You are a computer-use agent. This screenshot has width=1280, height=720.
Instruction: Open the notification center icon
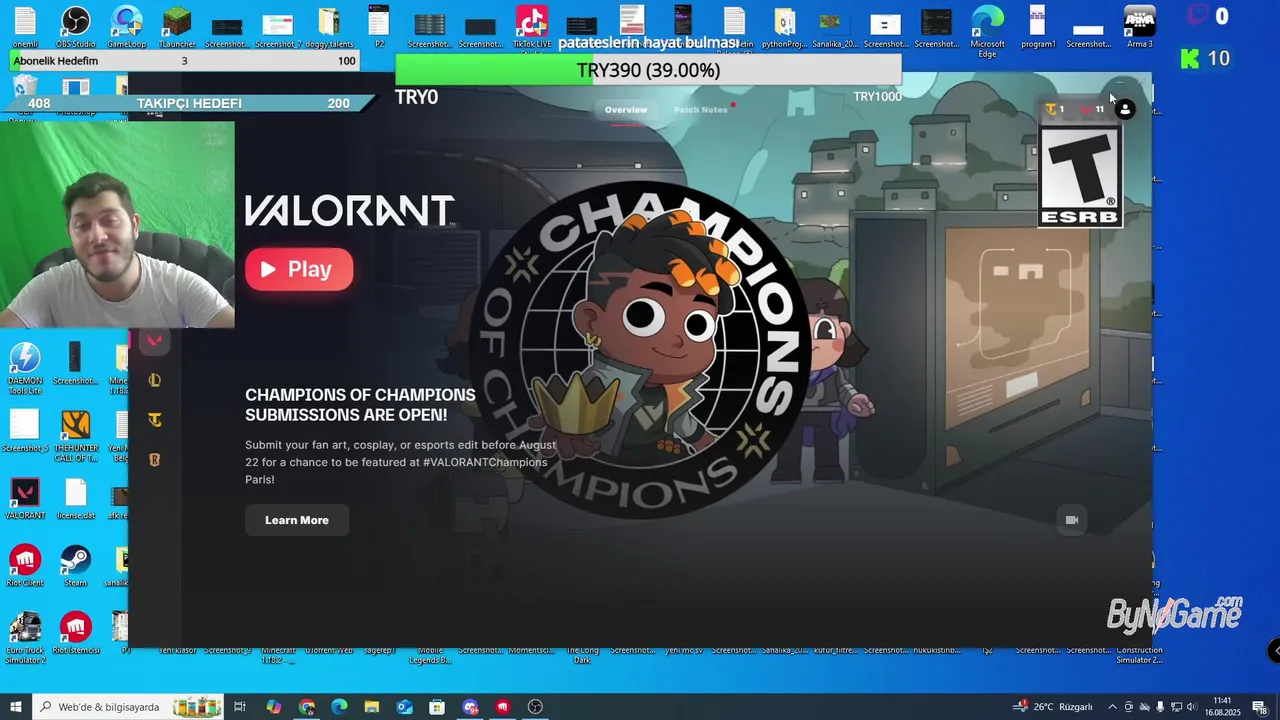tap(1259, 707)
